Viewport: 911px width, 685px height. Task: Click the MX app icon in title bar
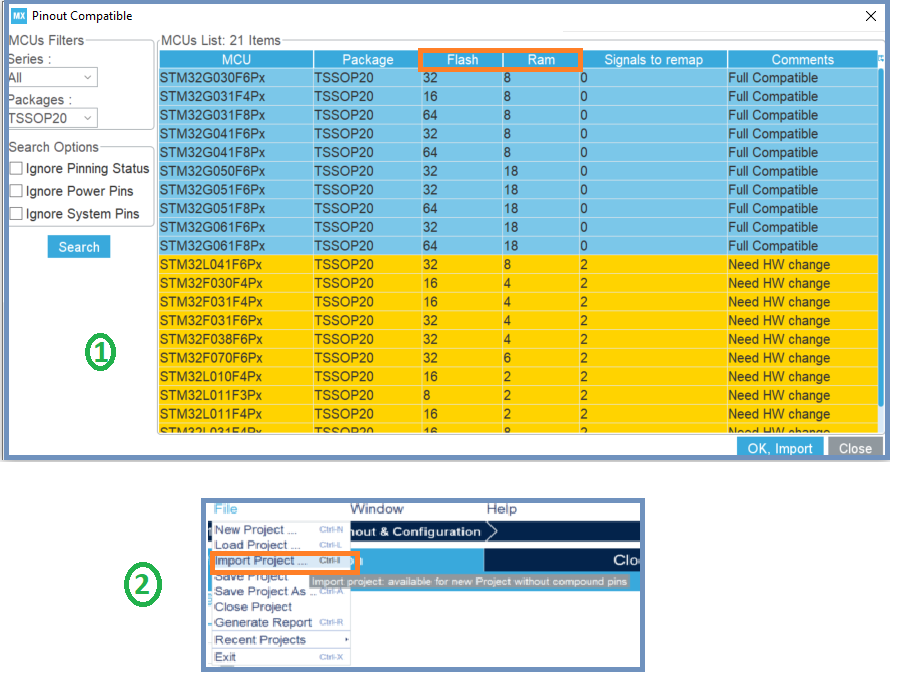19,16
